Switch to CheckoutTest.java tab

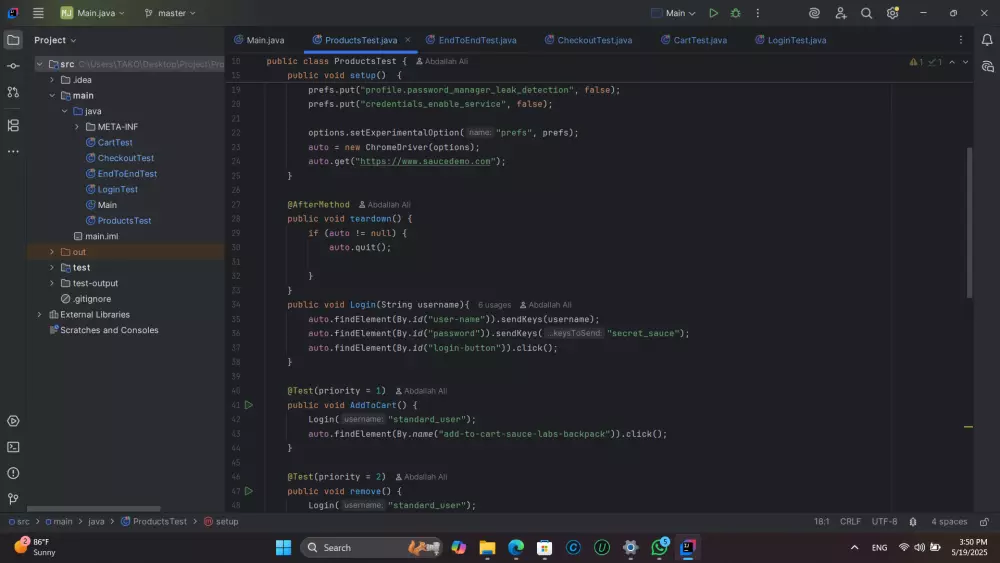coord(589,40)
